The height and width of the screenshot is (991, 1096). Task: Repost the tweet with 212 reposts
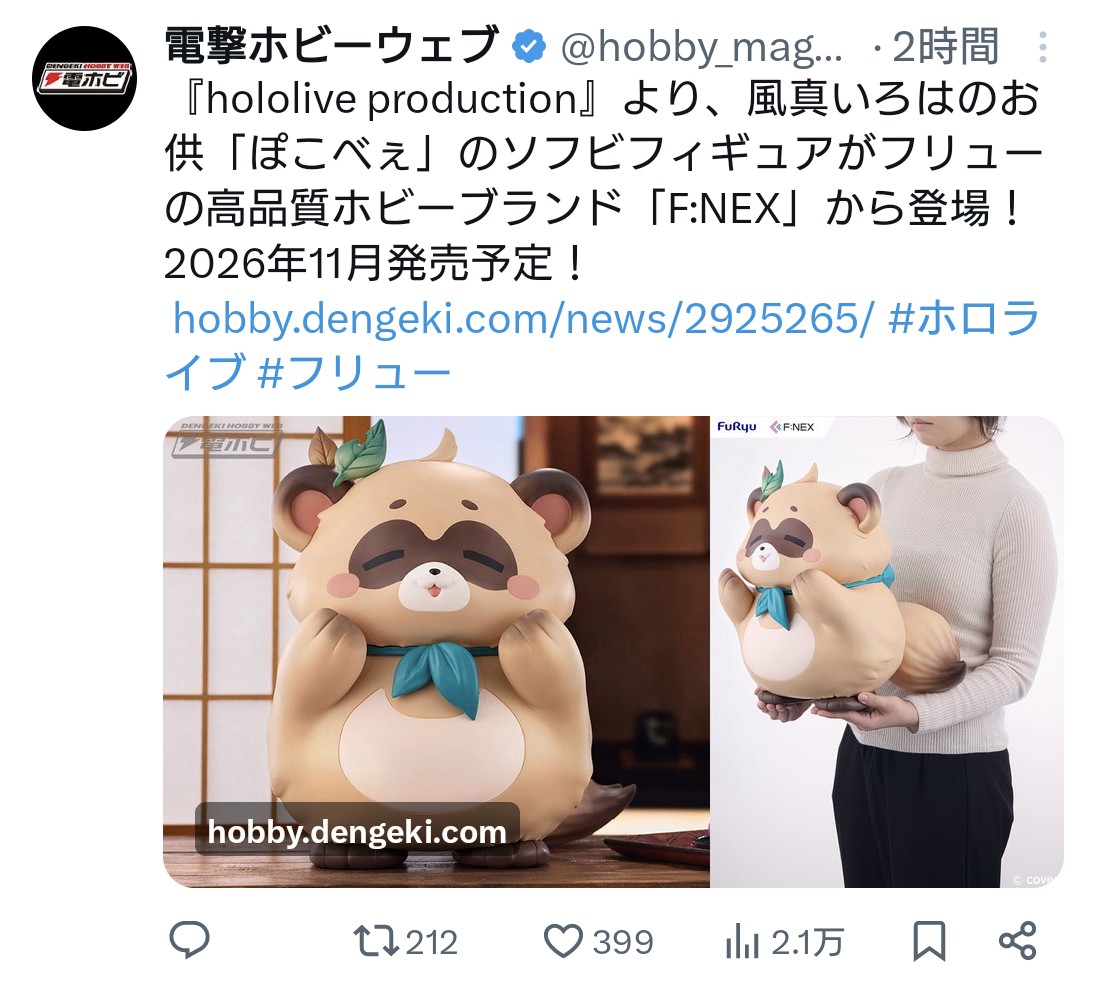coord(405,941)
